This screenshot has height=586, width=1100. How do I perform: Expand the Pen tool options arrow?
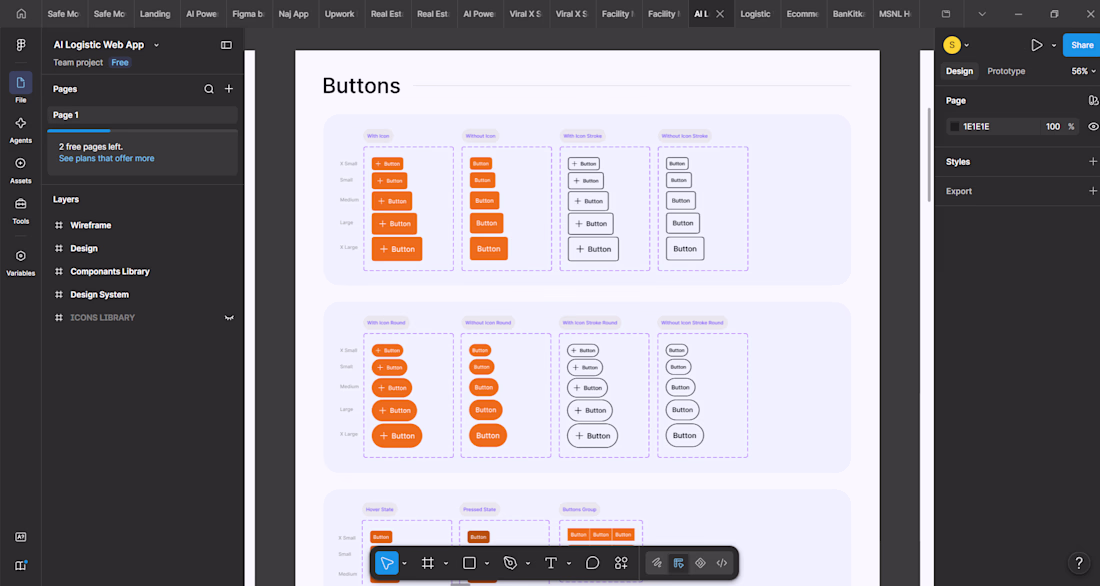click(528, 564)
